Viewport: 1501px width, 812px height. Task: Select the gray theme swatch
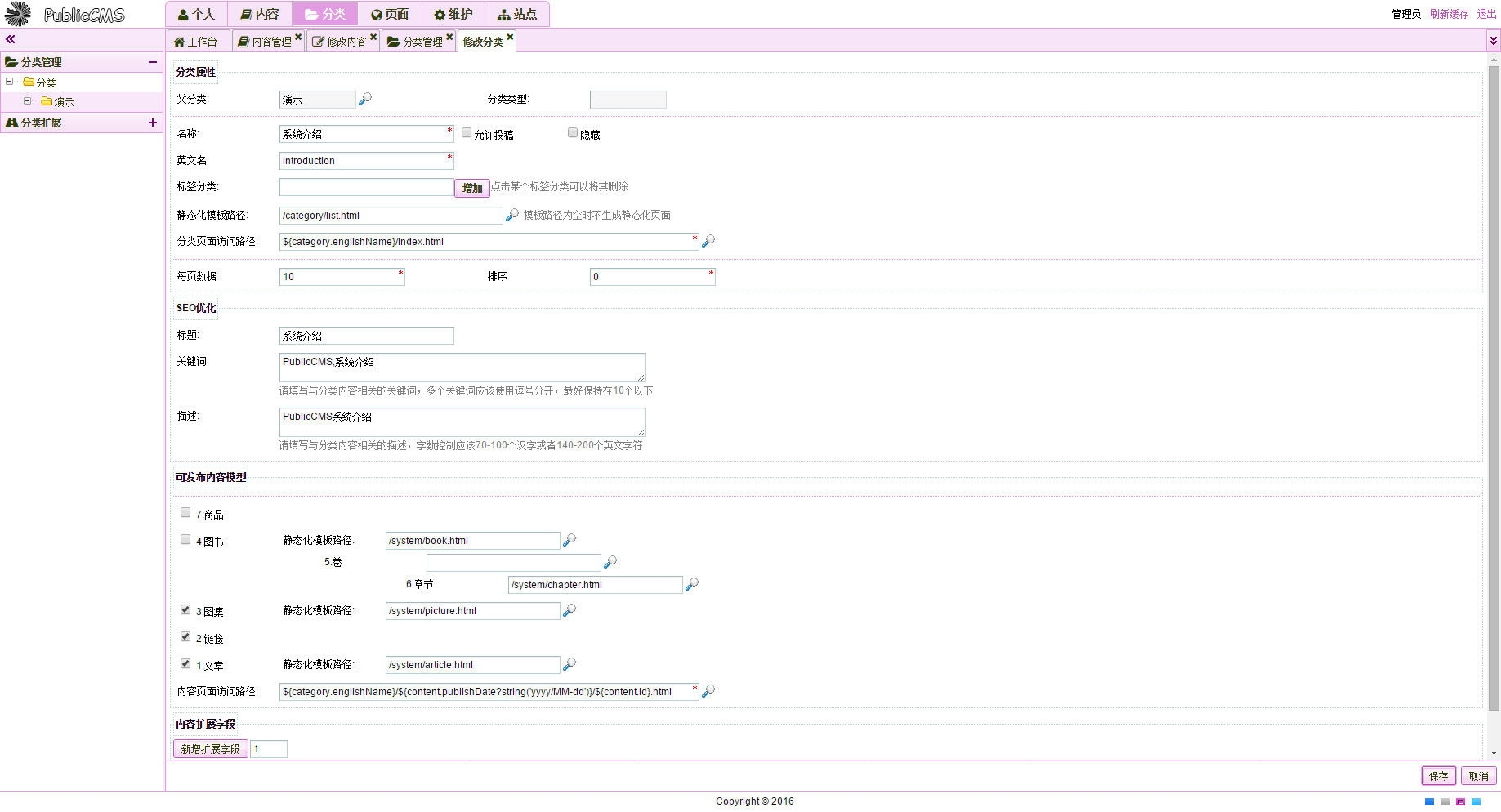click(x=1445, y=802)
